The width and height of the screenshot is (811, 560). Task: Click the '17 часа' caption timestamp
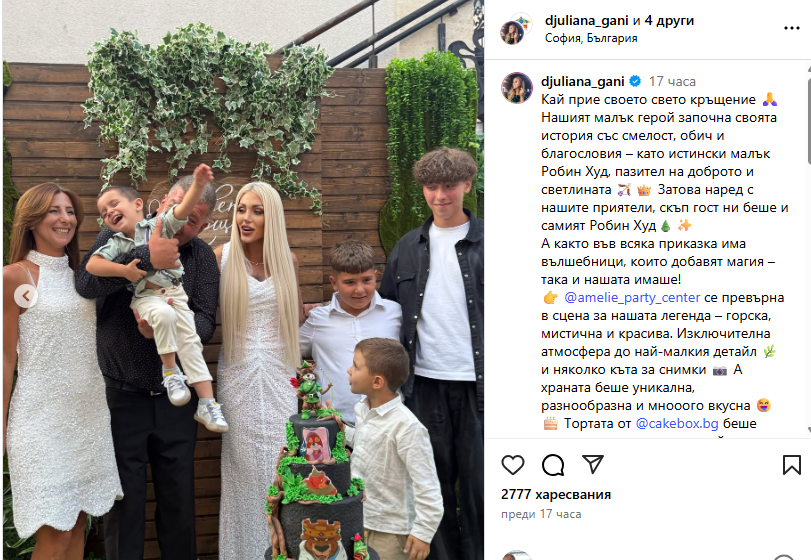tap(672, 81)
